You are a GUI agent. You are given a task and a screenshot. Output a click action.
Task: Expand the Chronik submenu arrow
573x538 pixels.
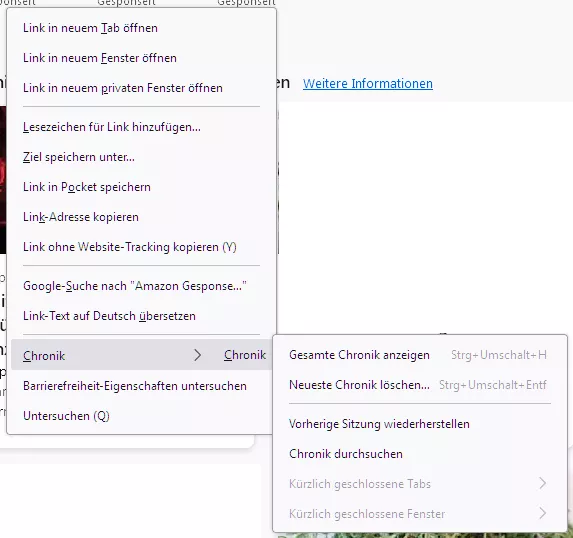(x=197, y=355)
